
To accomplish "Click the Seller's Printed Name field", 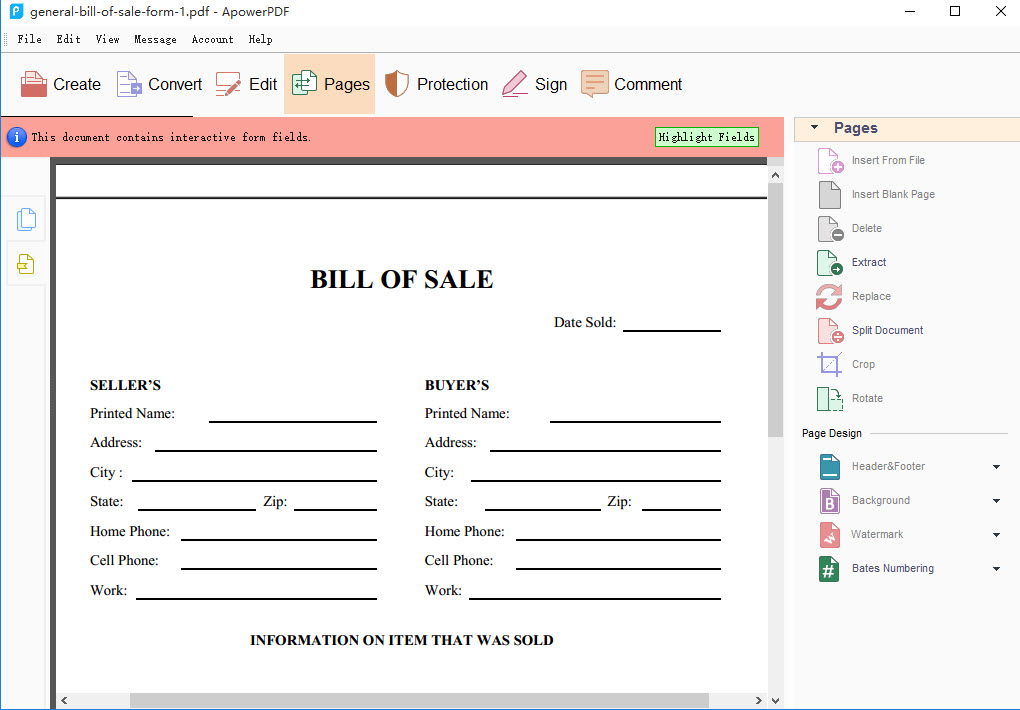I will pos(293,413).
